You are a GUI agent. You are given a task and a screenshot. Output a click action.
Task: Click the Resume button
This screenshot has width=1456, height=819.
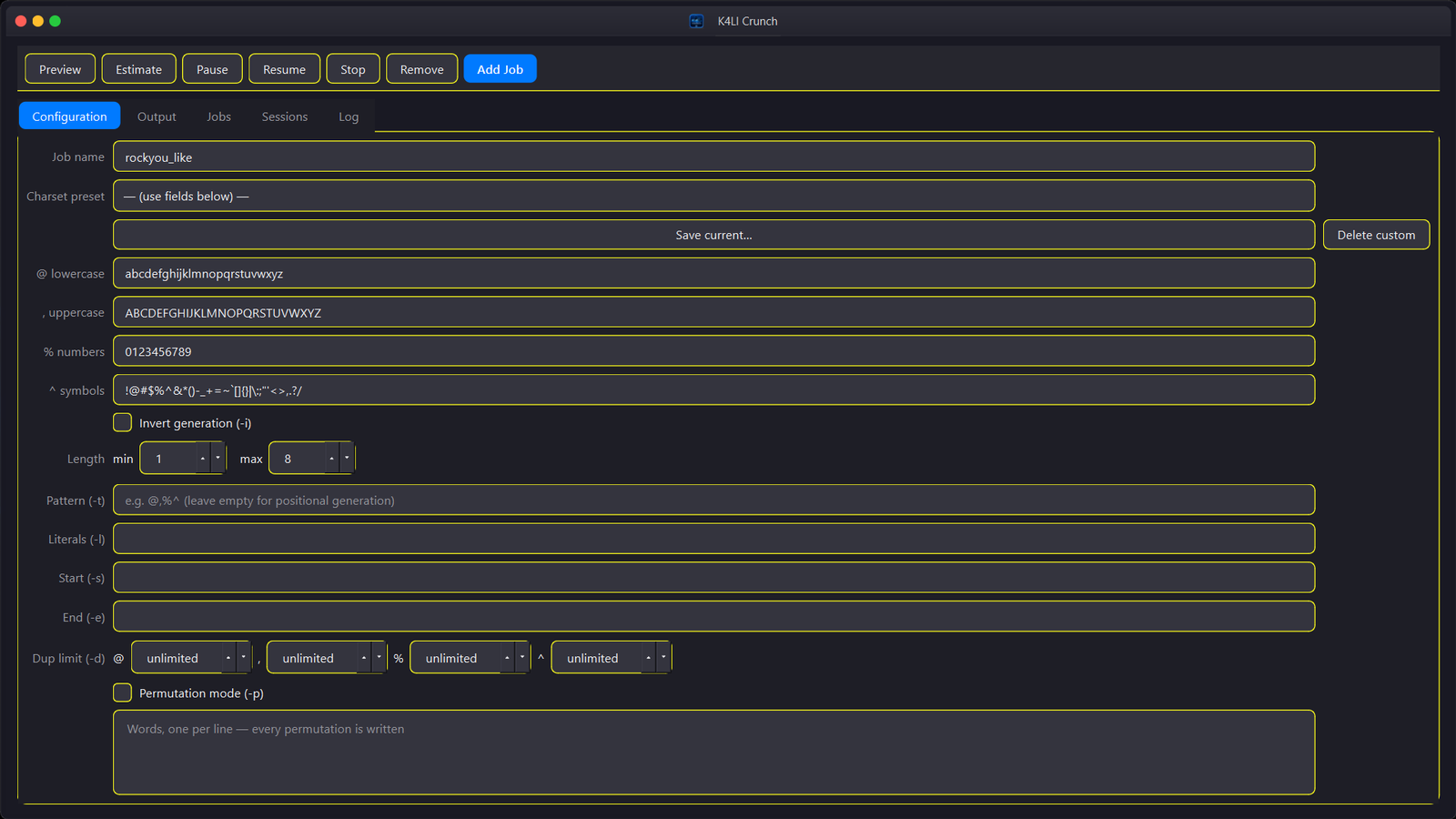tap(284, 69)
